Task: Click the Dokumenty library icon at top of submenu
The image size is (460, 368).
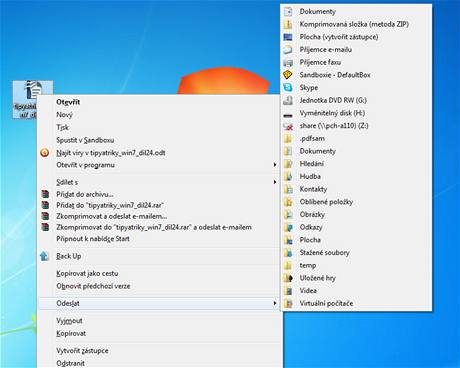Action: point(288,12)
